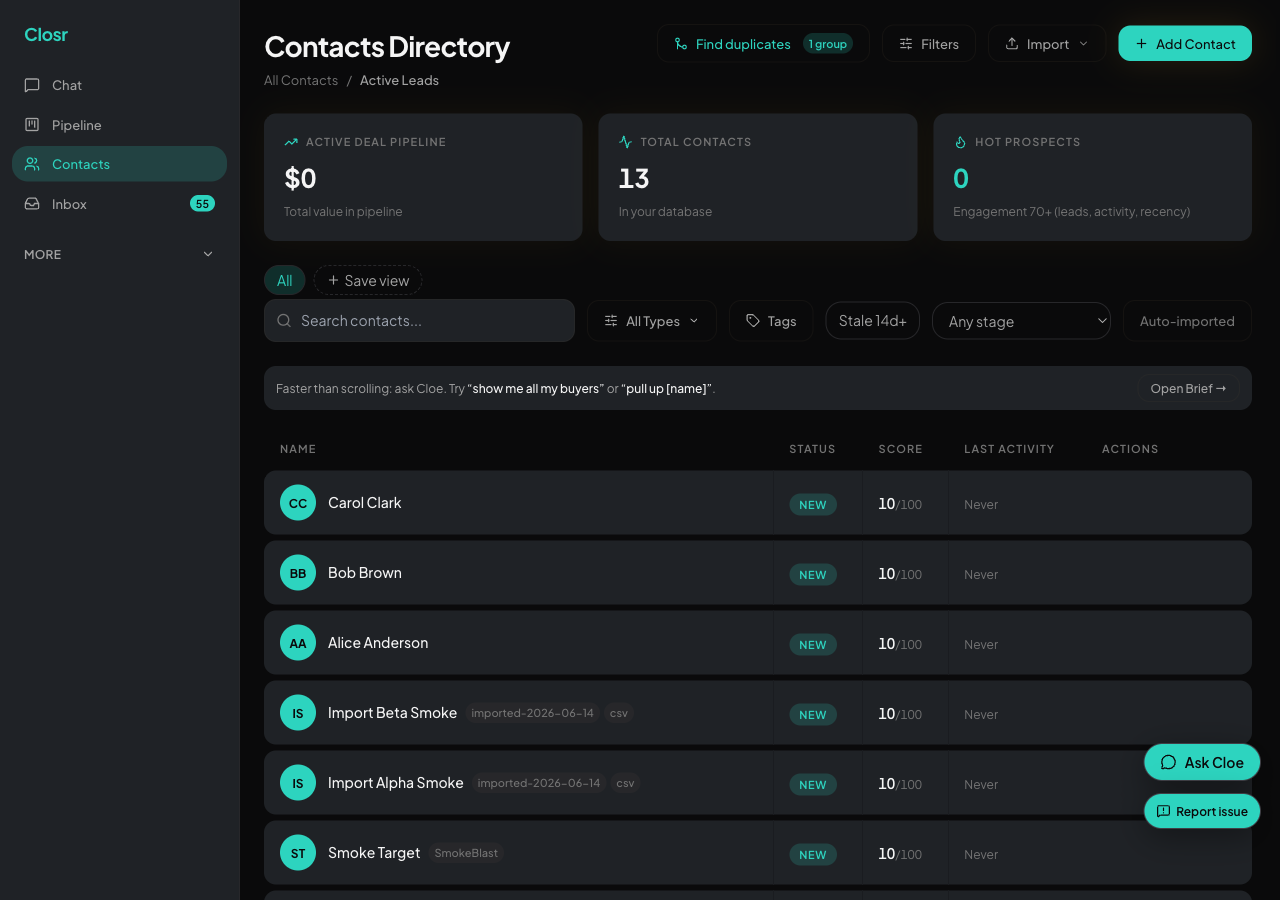
Task: Click Import Beta Smoke's IS avatar
Action: coord(298,713)
